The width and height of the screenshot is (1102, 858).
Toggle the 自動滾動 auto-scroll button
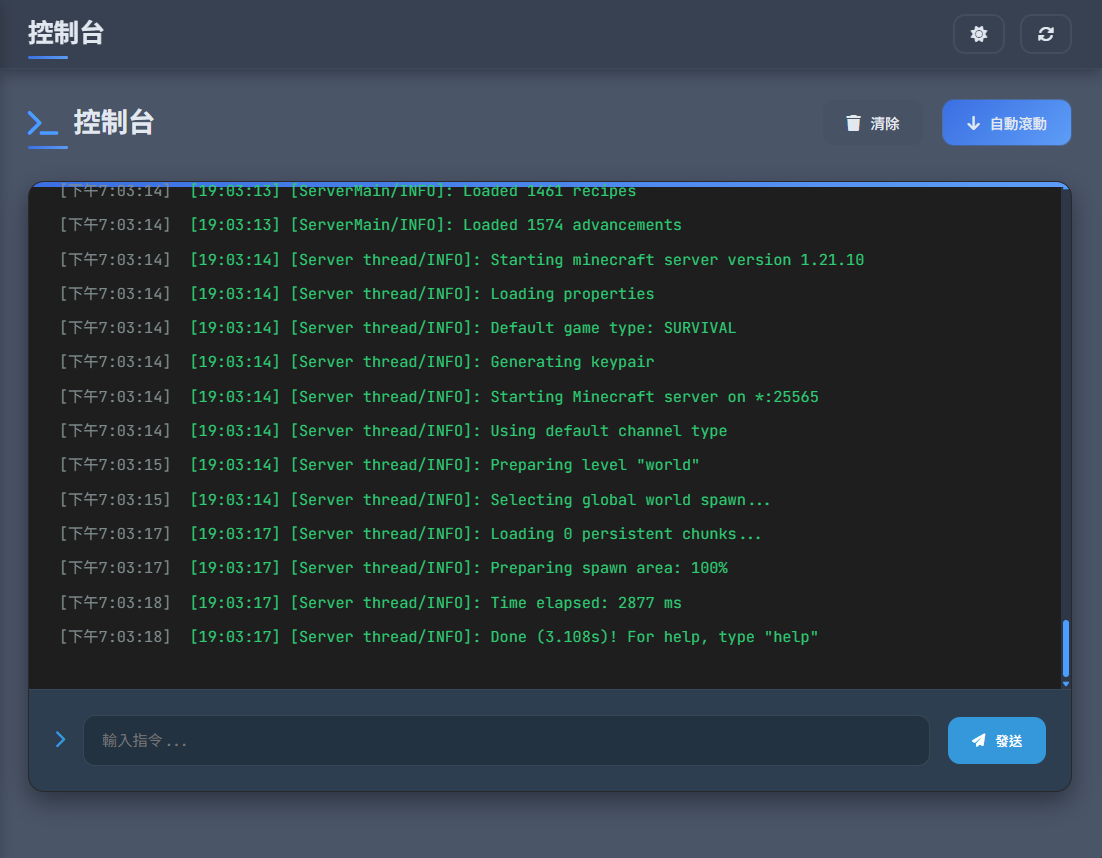[1006, 123]
